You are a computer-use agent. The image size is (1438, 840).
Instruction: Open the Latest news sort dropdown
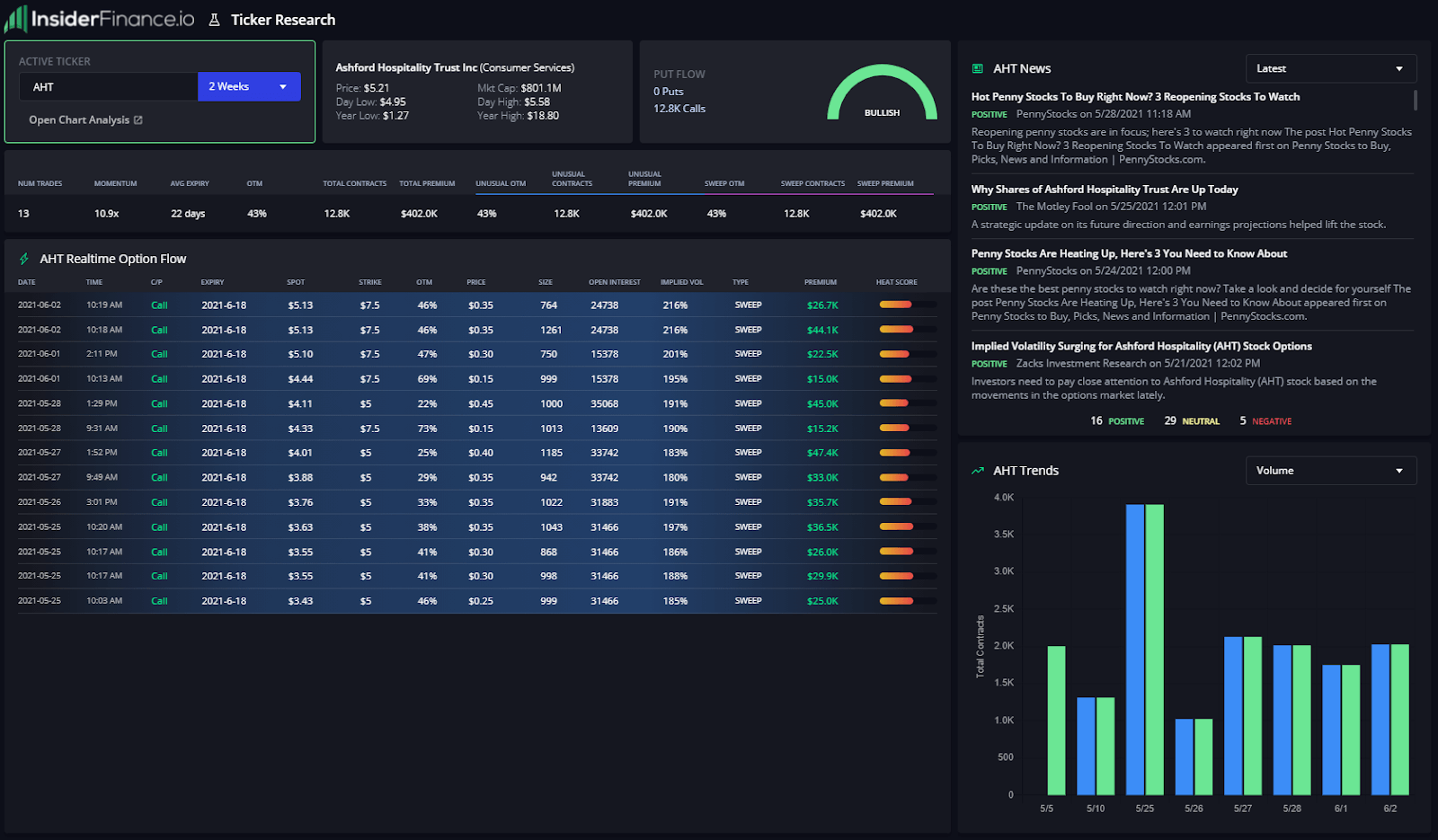tap(1331, 68)
